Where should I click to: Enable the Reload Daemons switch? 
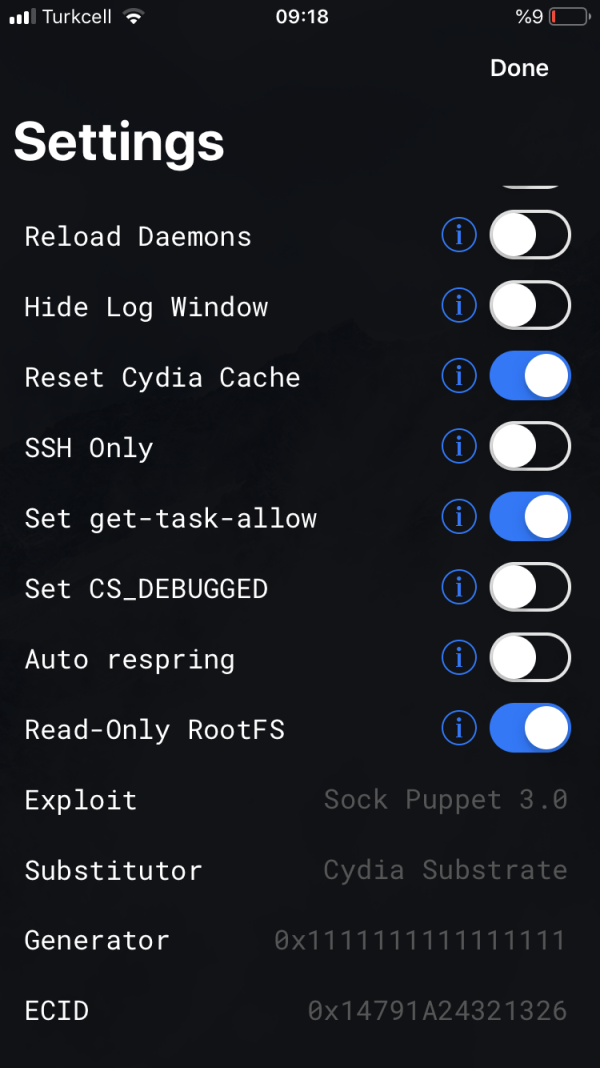tap(530, 236)
